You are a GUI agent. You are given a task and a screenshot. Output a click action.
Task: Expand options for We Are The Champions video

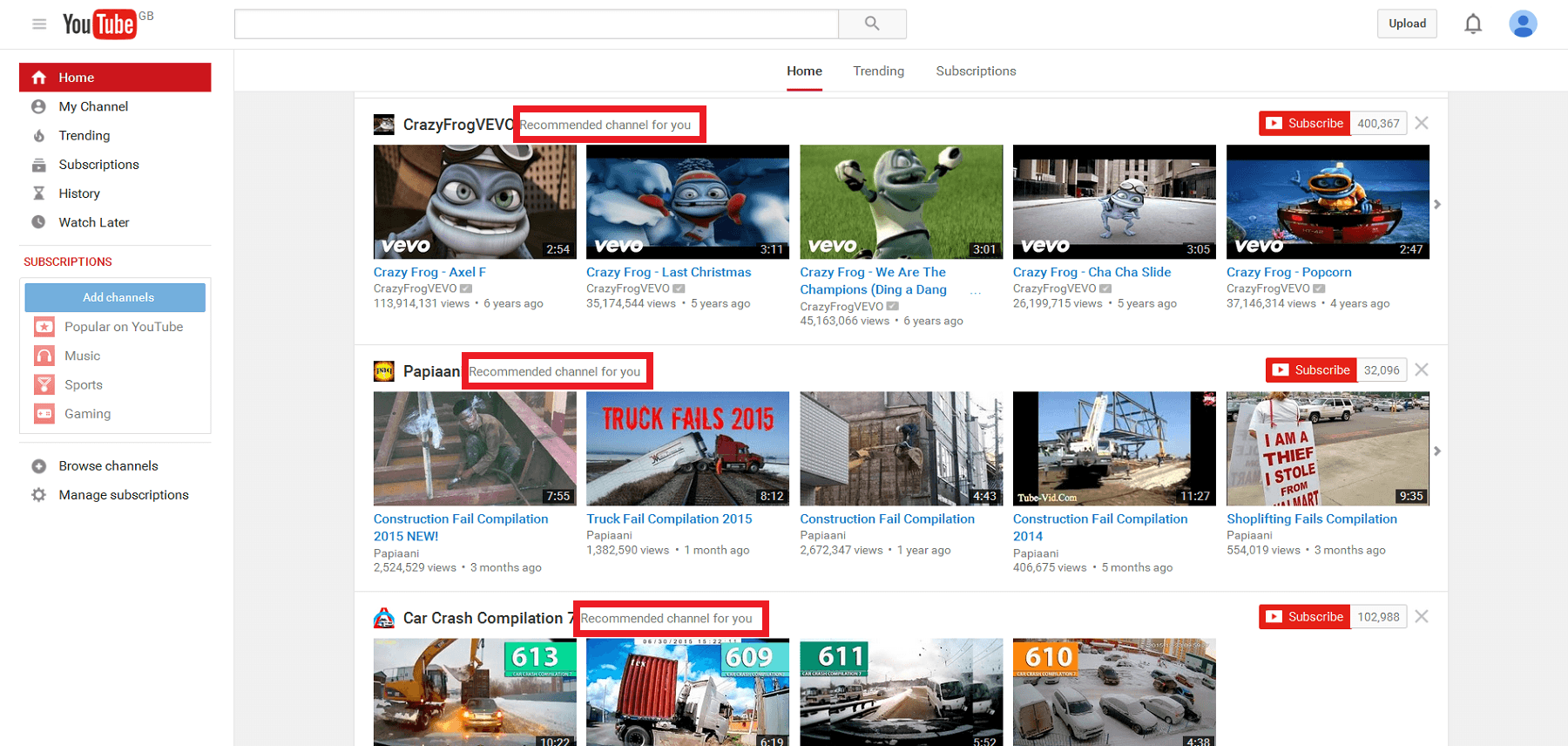(x=976, y=292)
